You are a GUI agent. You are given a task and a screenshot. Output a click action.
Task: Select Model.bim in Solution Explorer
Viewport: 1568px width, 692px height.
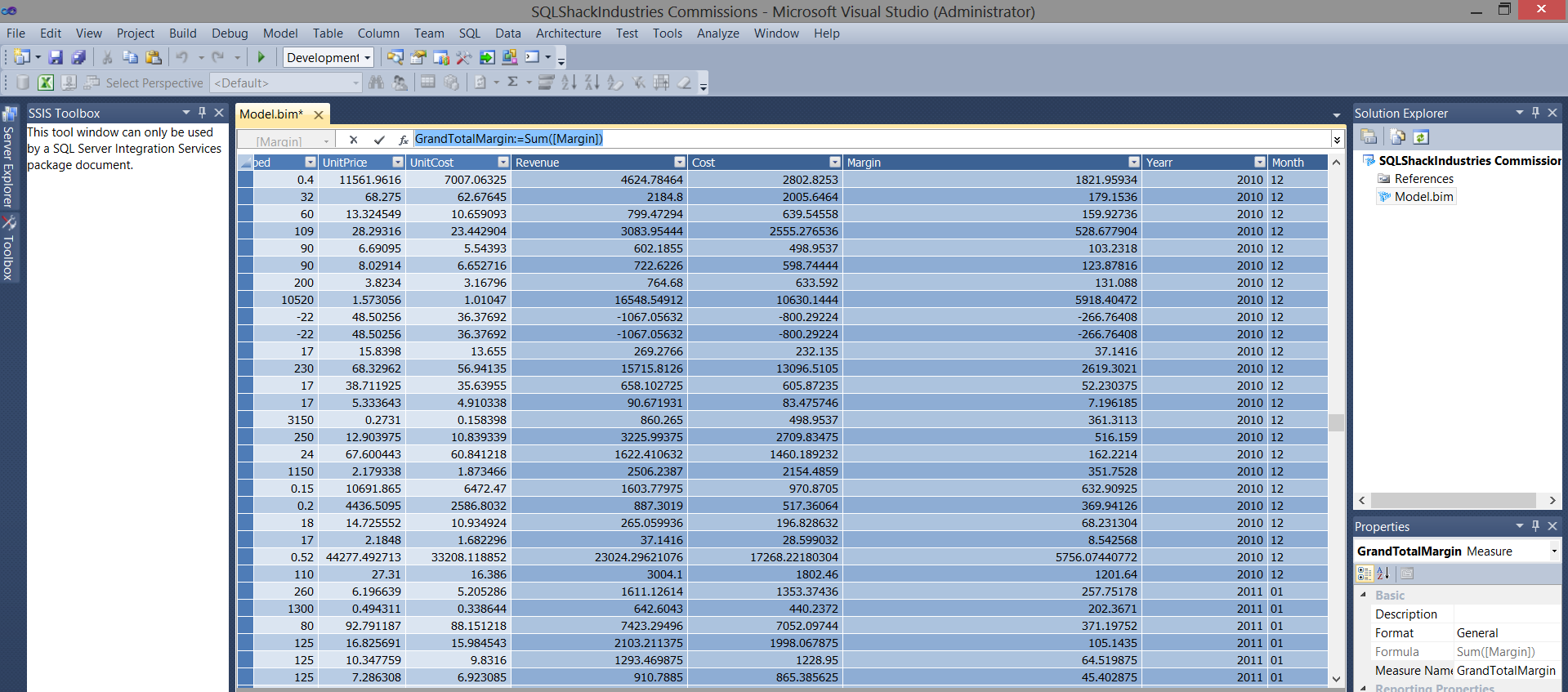[x=1423, y=197]
